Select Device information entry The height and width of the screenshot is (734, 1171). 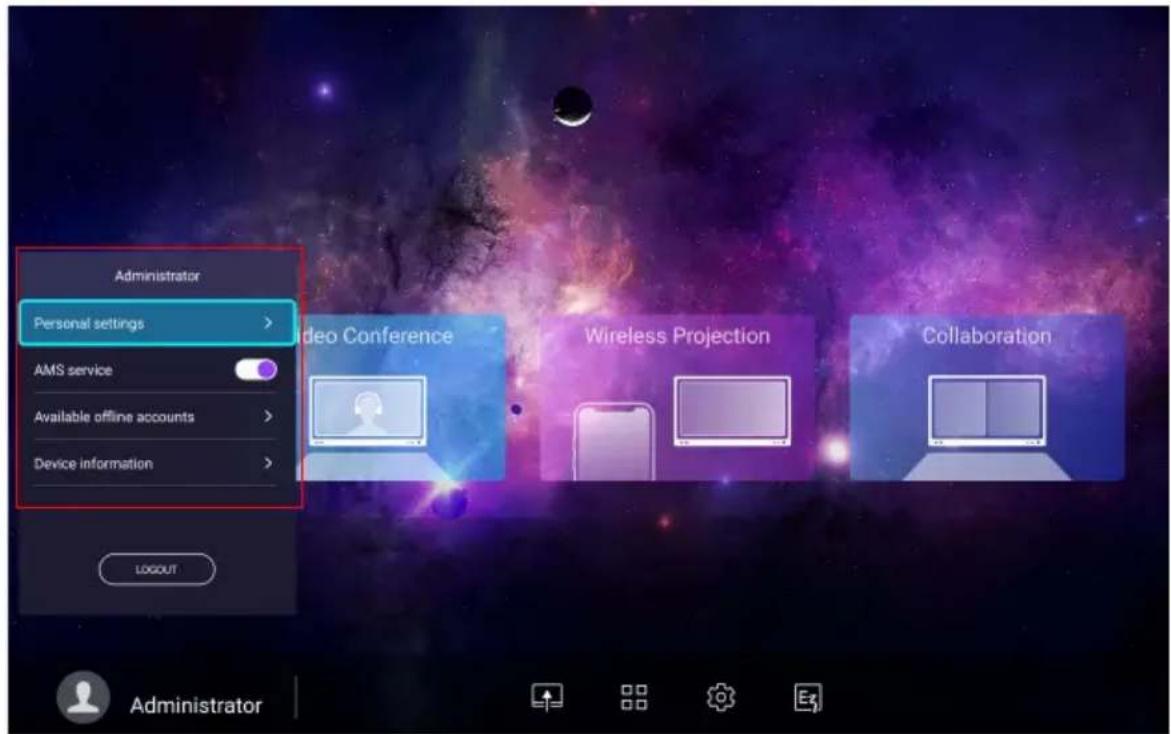(x=155, y=464)
